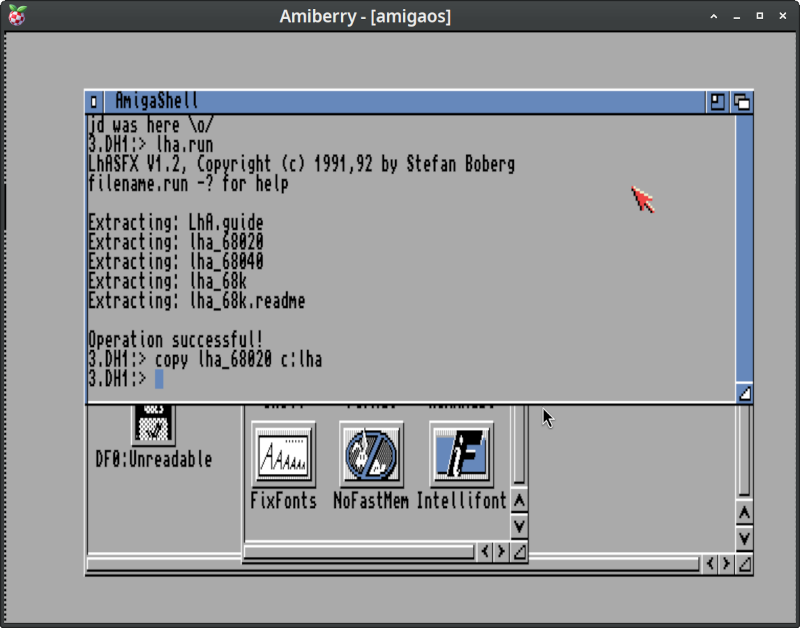
Task: Maximize the Amiberry window
Action: (x=760, y=16)
